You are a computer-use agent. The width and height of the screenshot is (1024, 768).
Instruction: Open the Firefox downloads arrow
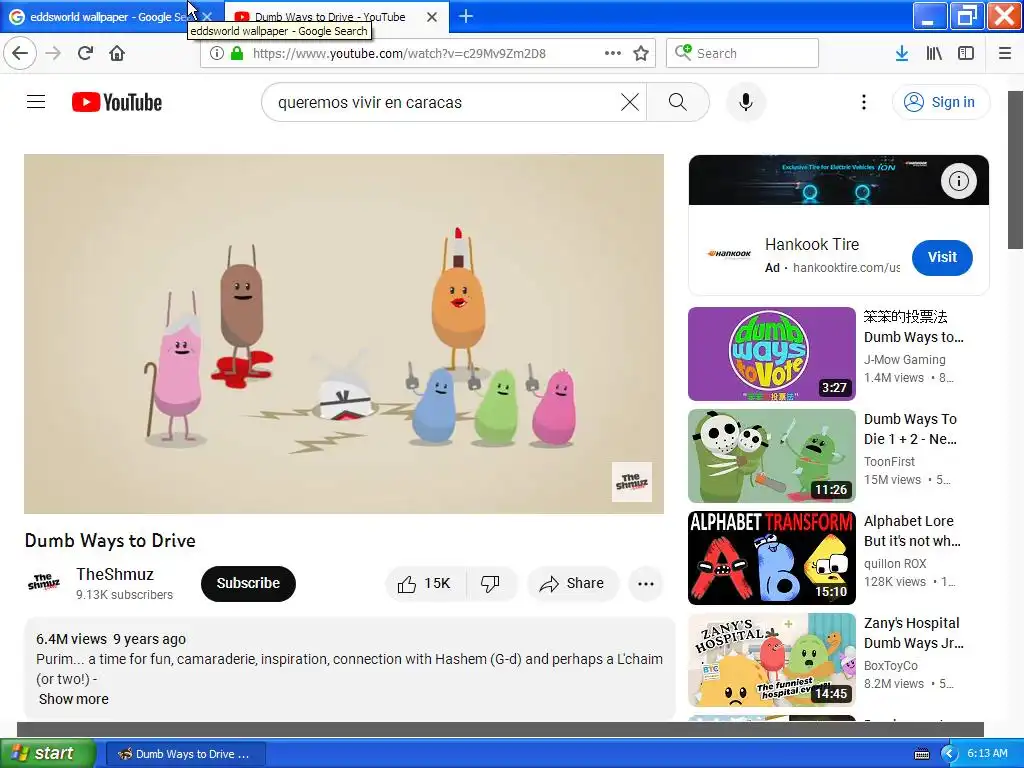pyautogui.click(x=902, y=53)
